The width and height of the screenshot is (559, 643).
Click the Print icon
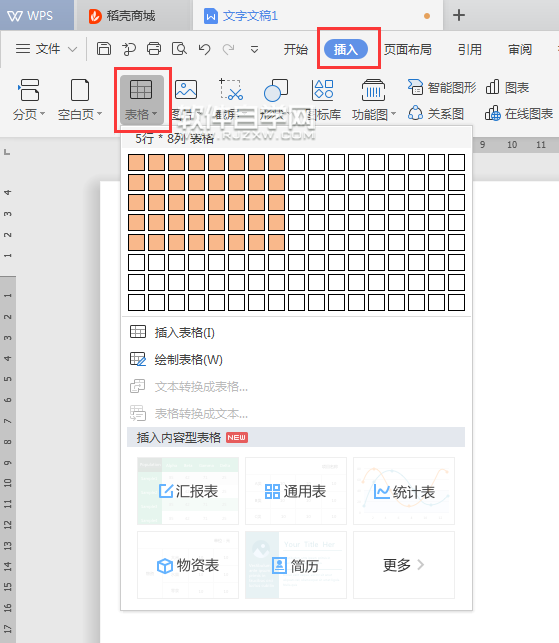[x=154, y=49]
